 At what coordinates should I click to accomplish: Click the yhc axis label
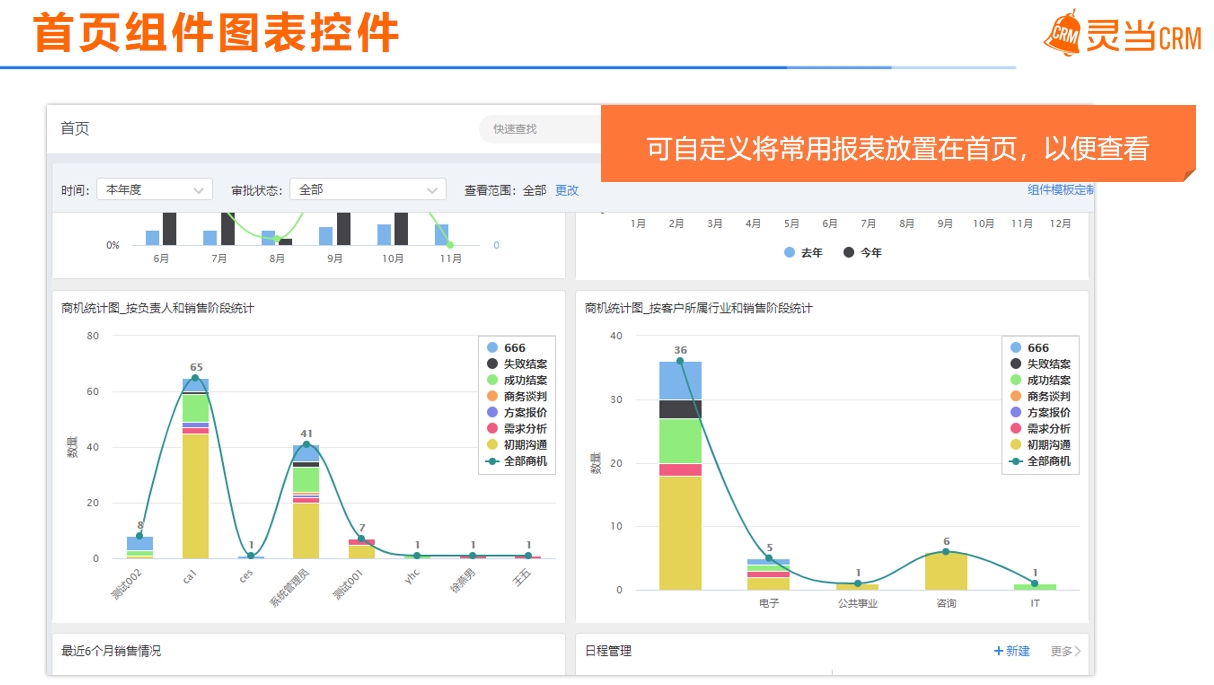coord(412,577)
